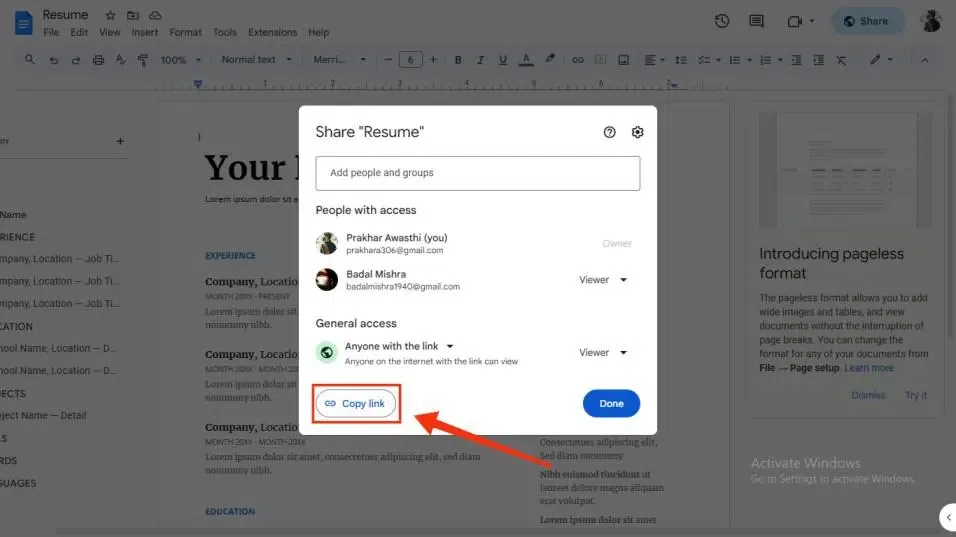Screen dimensions: 956x537
Task: Open the side panel arrow
Action: click(x=948, y=517)
